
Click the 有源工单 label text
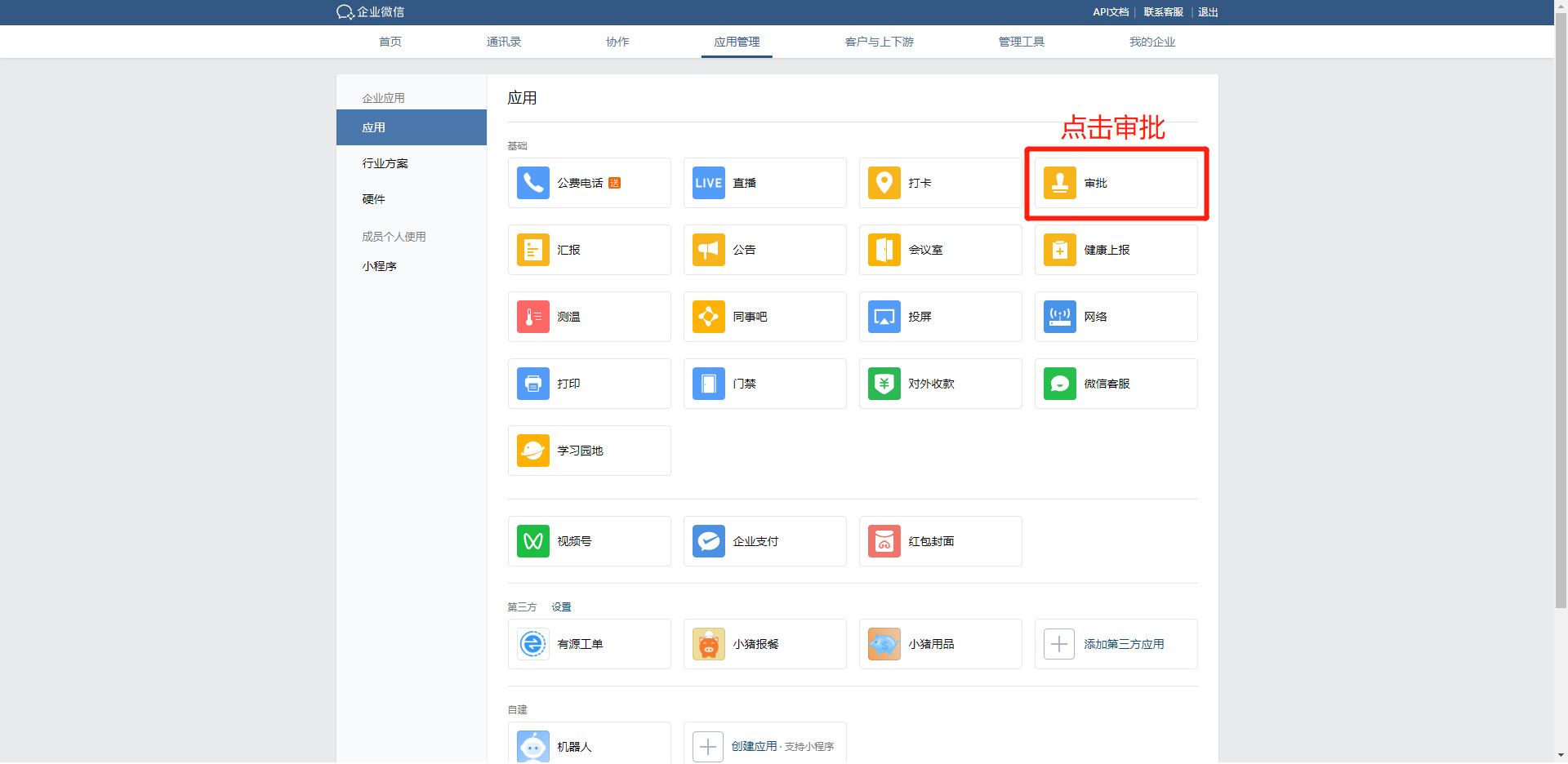click(580, 644)
